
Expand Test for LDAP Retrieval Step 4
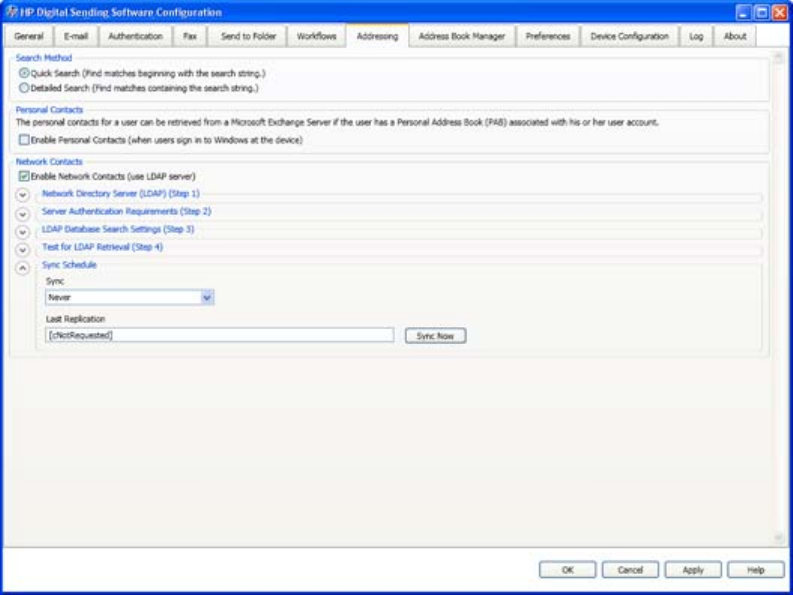[23, 250]
